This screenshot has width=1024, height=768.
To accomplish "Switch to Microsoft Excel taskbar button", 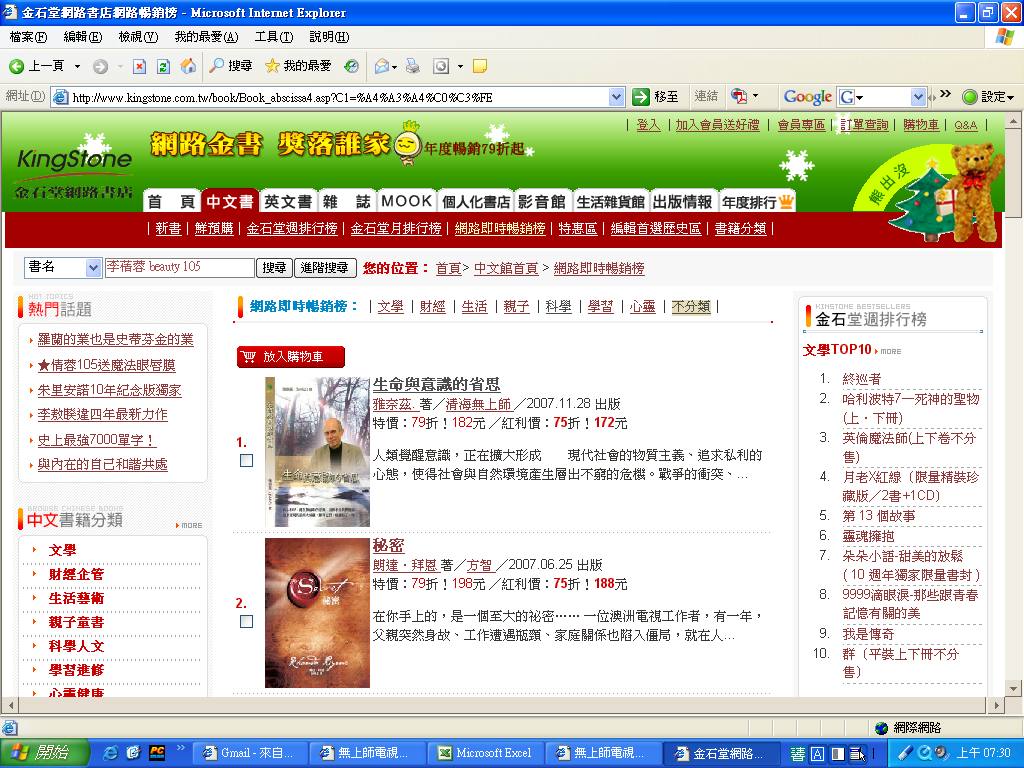I will [485, 753].
